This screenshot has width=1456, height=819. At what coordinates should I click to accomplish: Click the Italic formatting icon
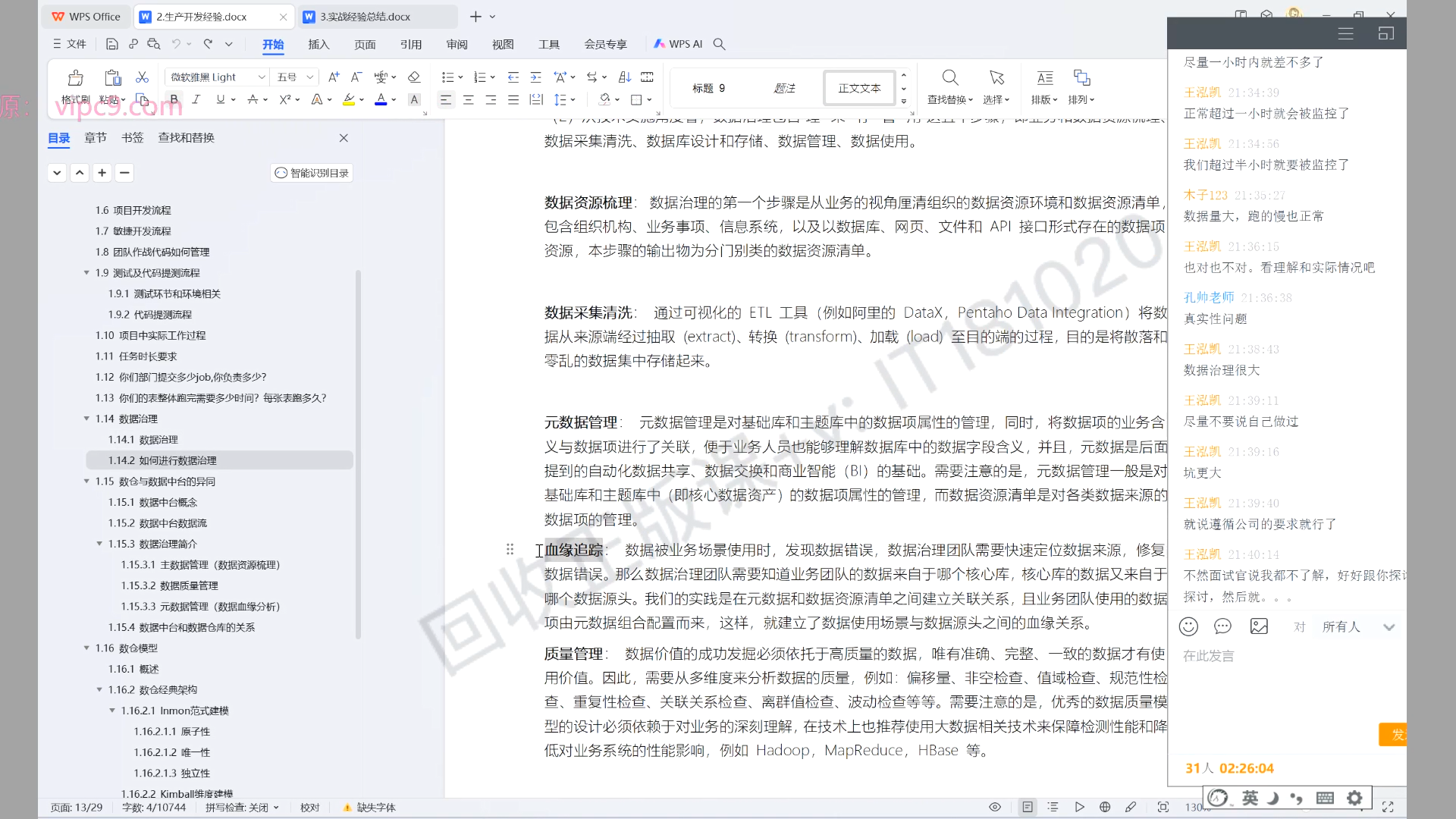click(196, 99)
